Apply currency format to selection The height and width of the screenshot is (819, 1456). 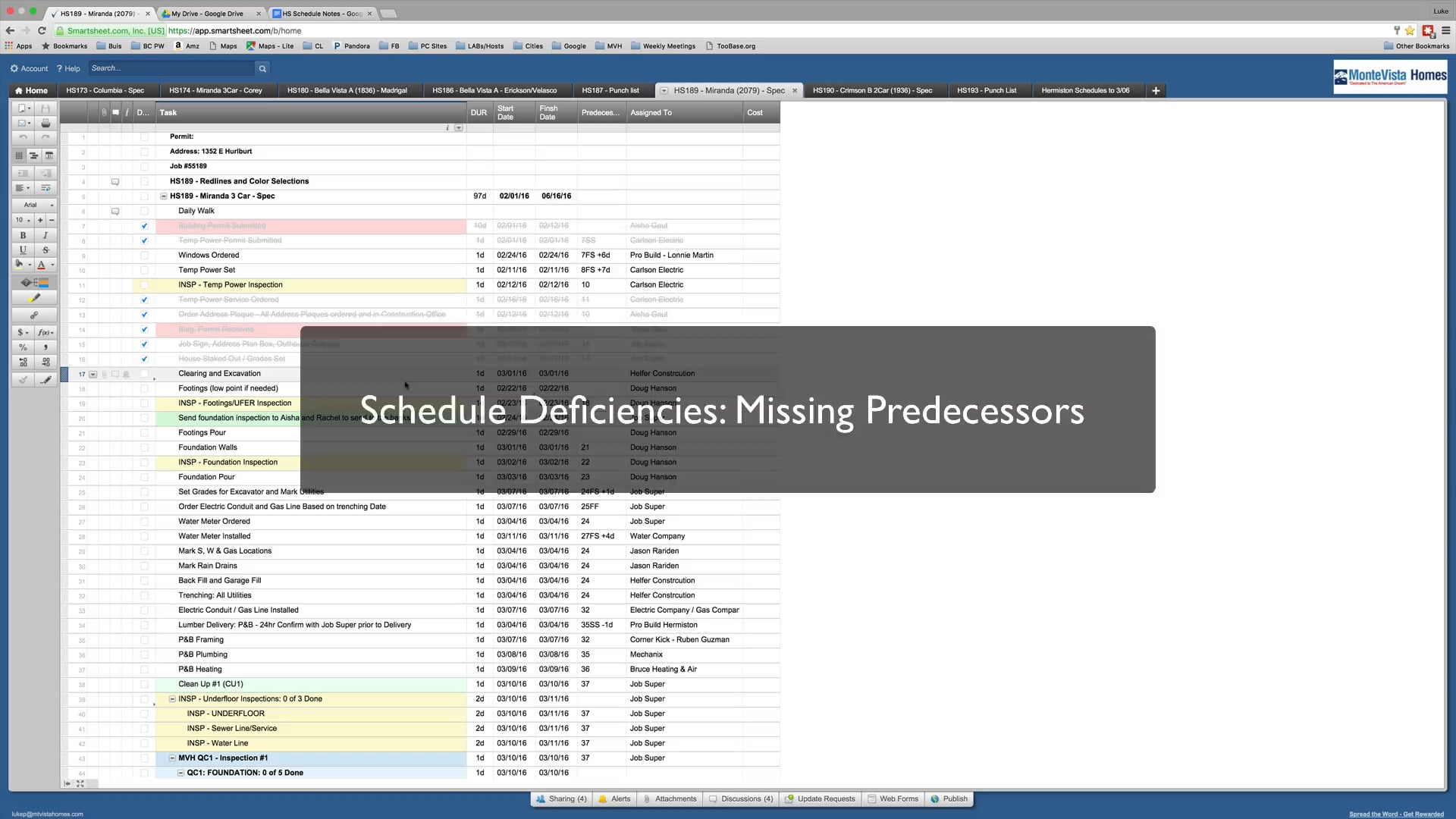click(20, 331)
